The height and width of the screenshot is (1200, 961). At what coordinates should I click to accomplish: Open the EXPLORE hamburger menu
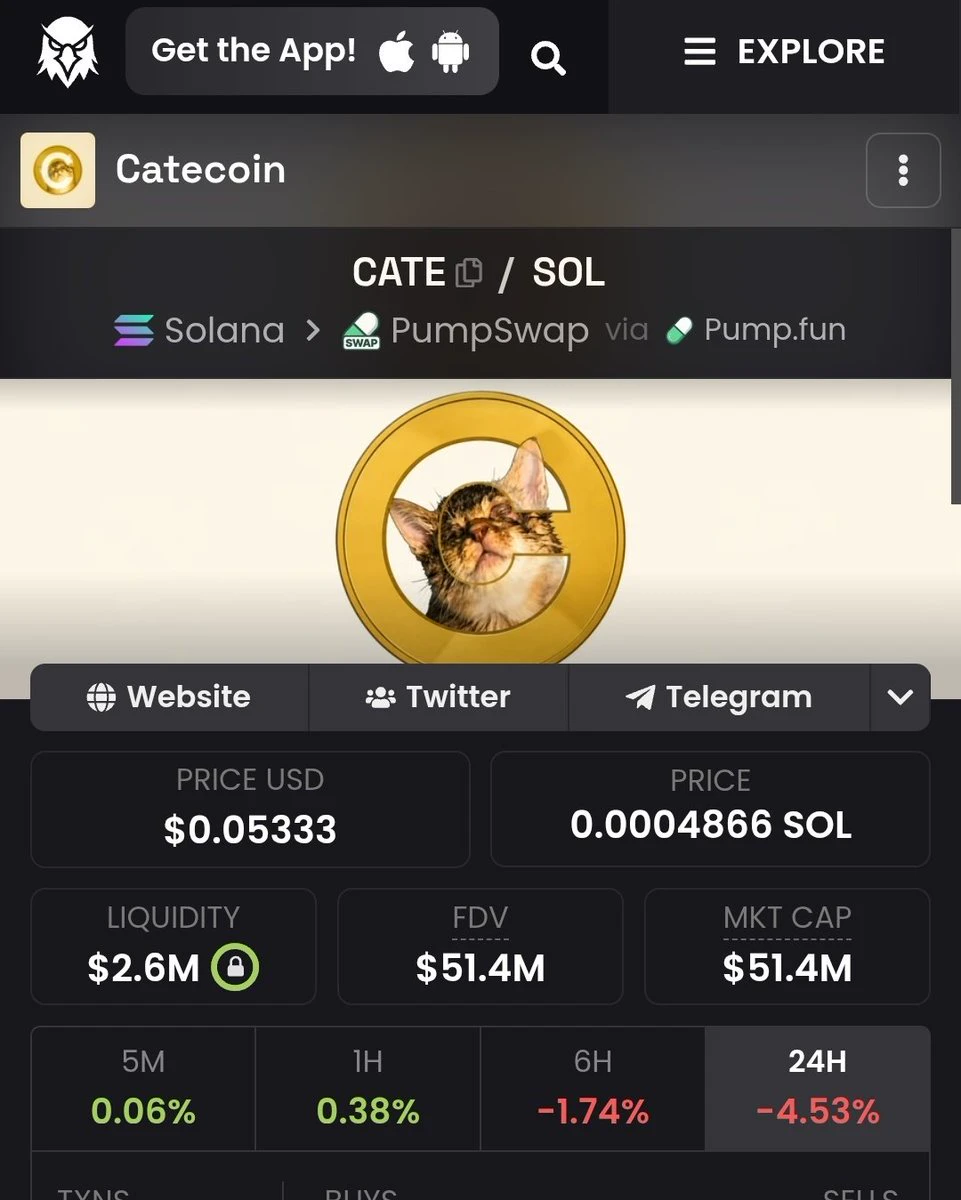(785, 52)
